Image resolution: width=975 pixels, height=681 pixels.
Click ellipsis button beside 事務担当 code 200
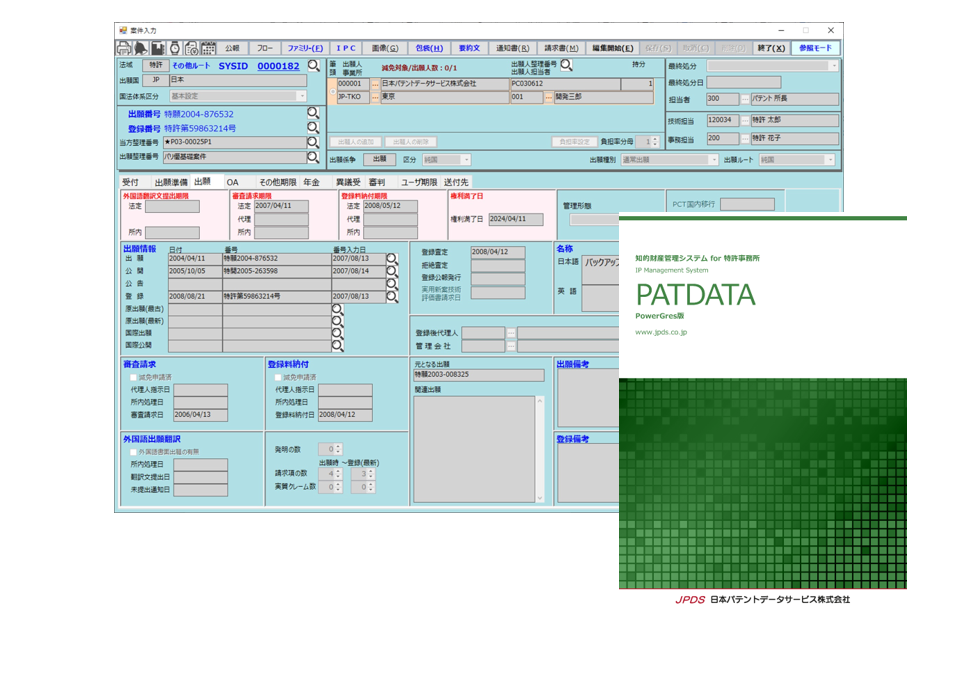point(745,139)
